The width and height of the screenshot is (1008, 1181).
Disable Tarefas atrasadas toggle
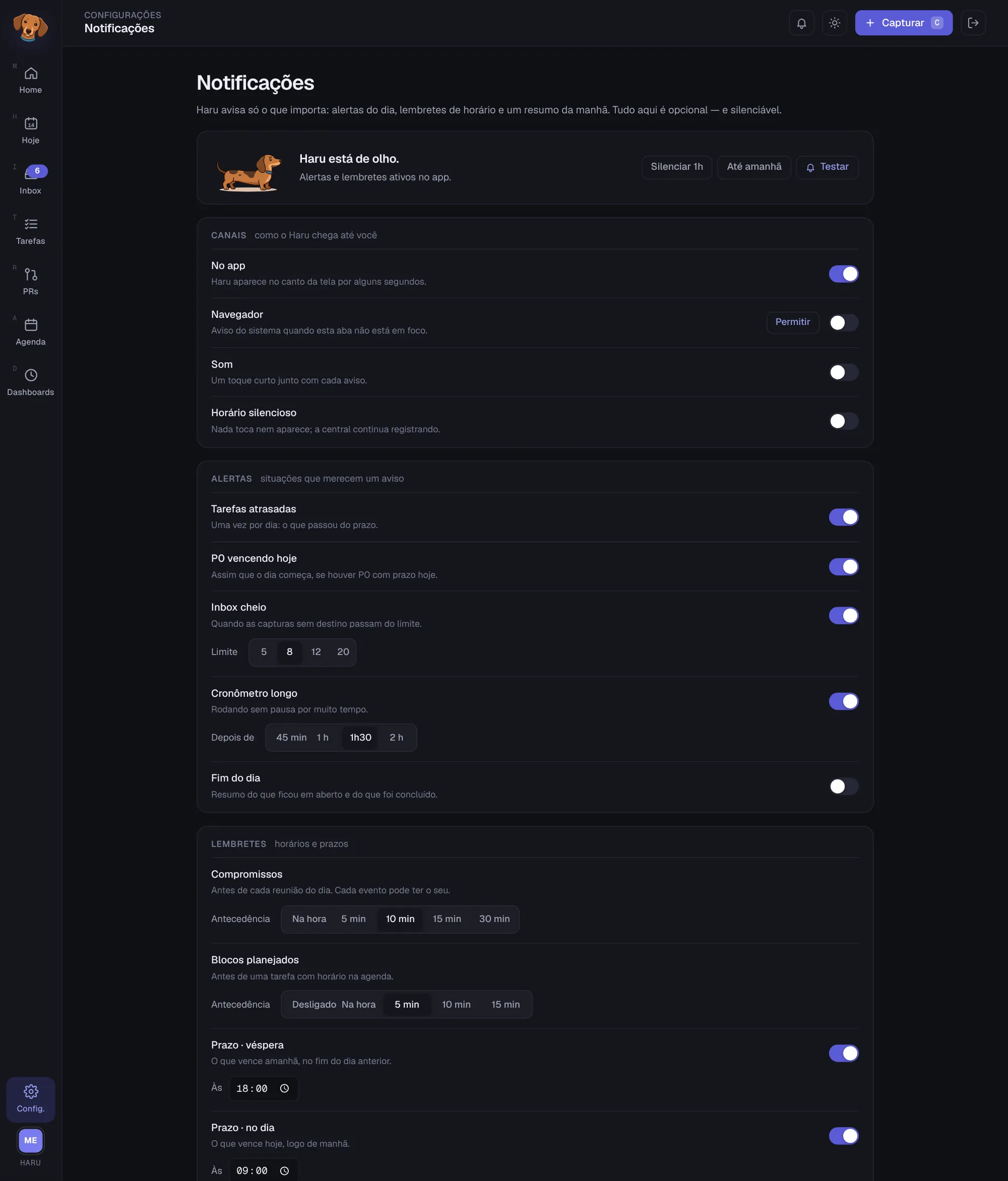point(843,517)
